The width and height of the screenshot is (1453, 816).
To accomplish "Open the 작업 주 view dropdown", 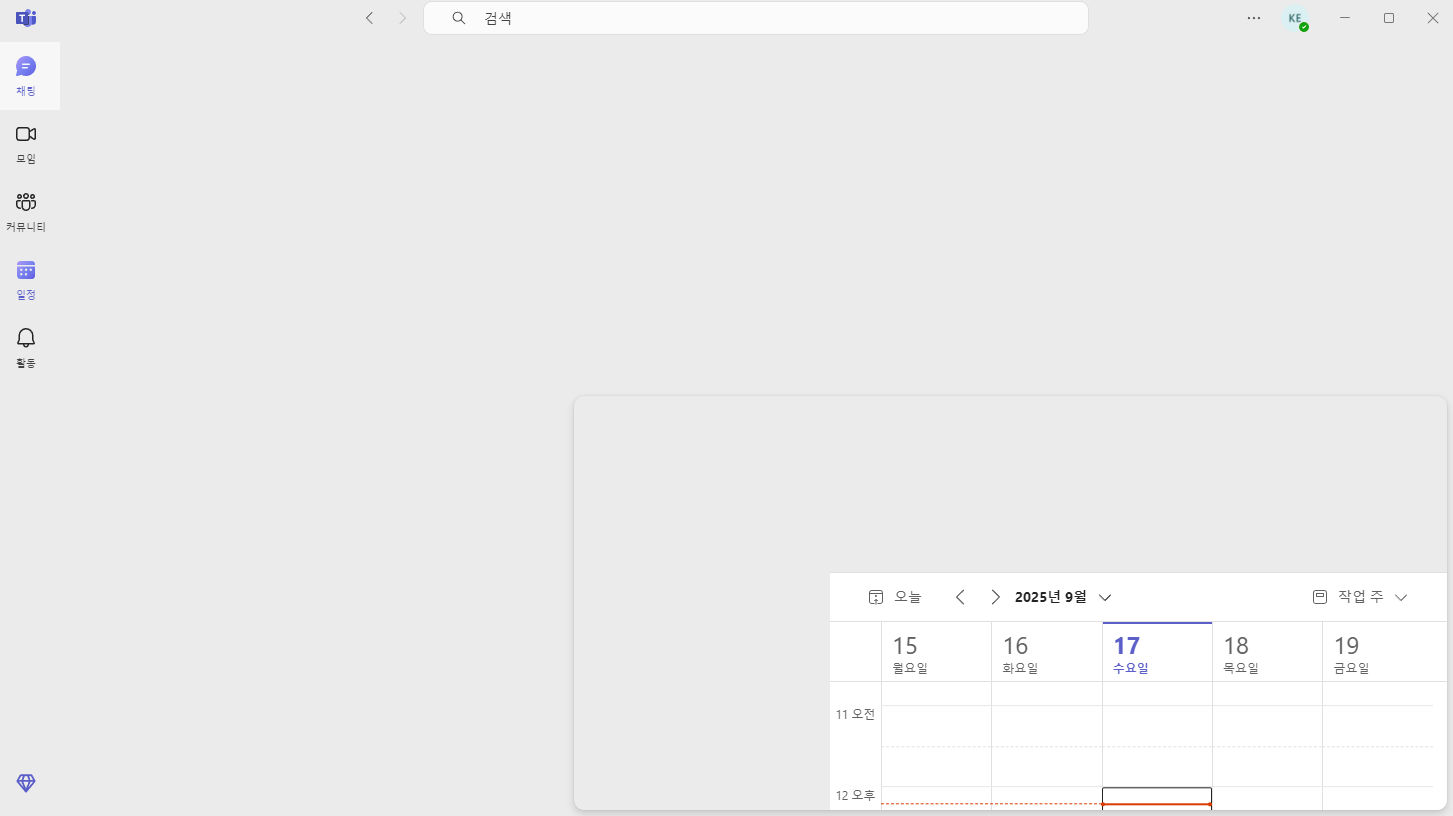I will coord(1360,597).
